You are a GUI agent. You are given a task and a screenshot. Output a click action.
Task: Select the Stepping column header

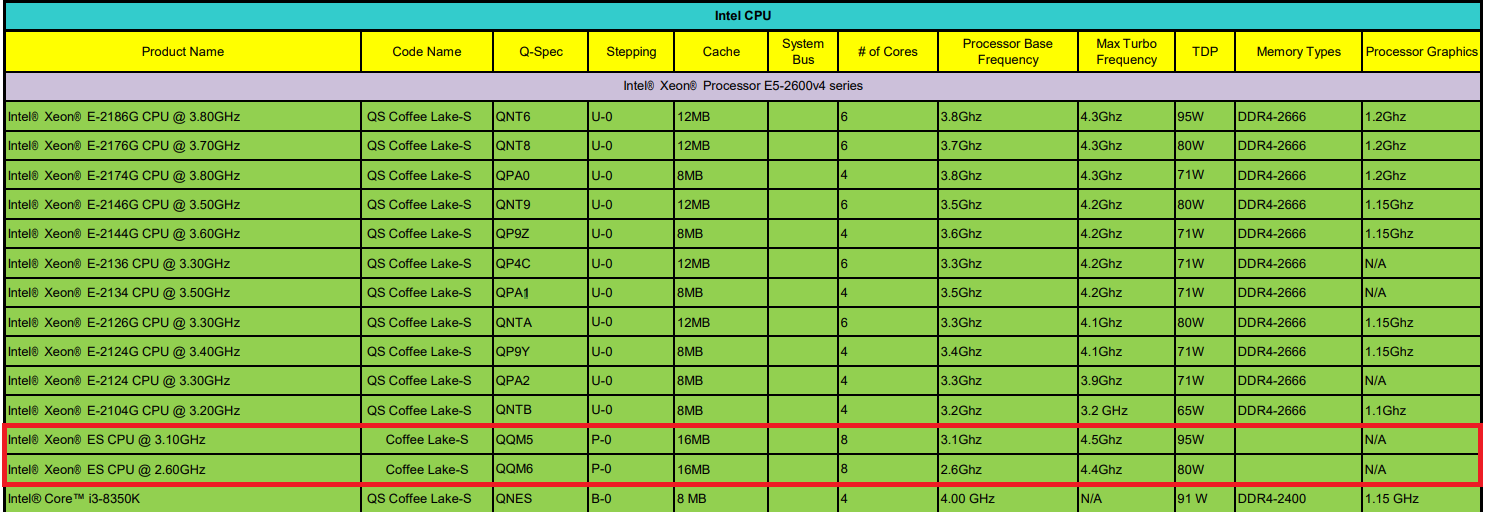click(x=631, y=51)
